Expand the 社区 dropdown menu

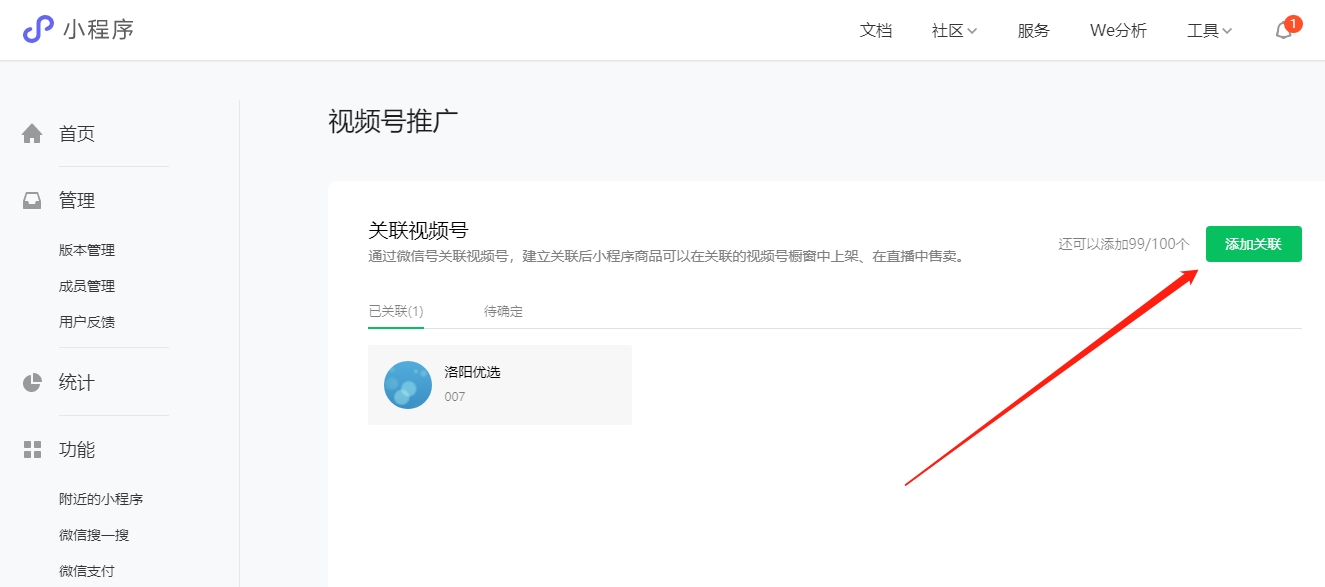[954, 31]
